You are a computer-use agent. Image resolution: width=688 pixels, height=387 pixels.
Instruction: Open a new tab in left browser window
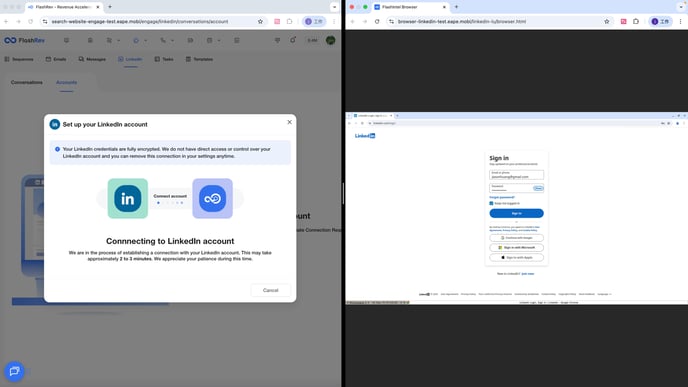(110, 7)
